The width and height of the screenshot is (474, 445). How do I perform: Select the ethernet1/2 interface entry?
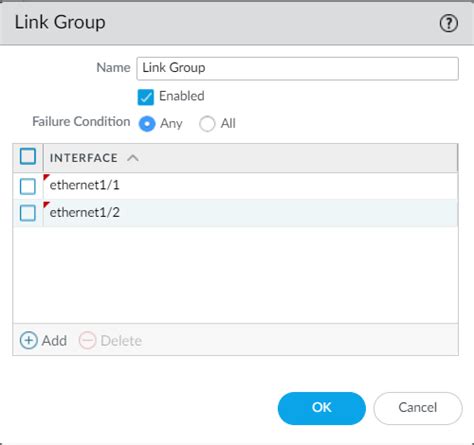(x=85, y=212)
